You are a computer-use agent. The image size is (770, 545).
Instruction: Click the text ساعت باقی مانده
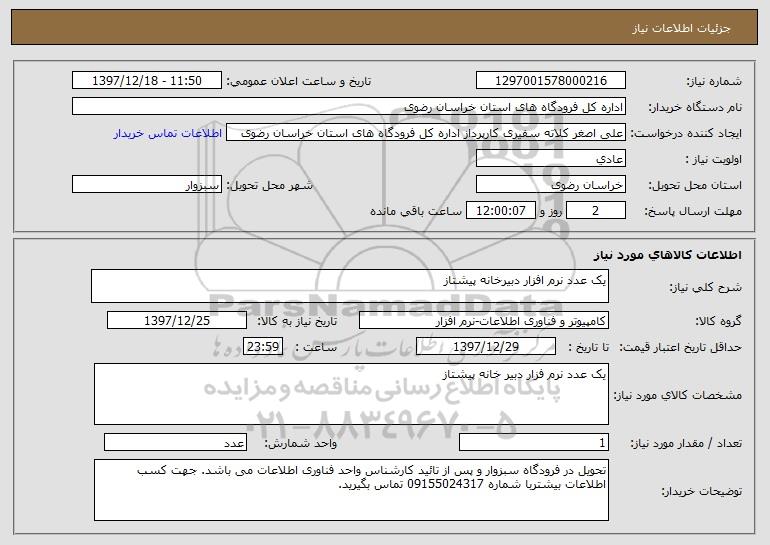pyautogui.click(x=416, y=211)
